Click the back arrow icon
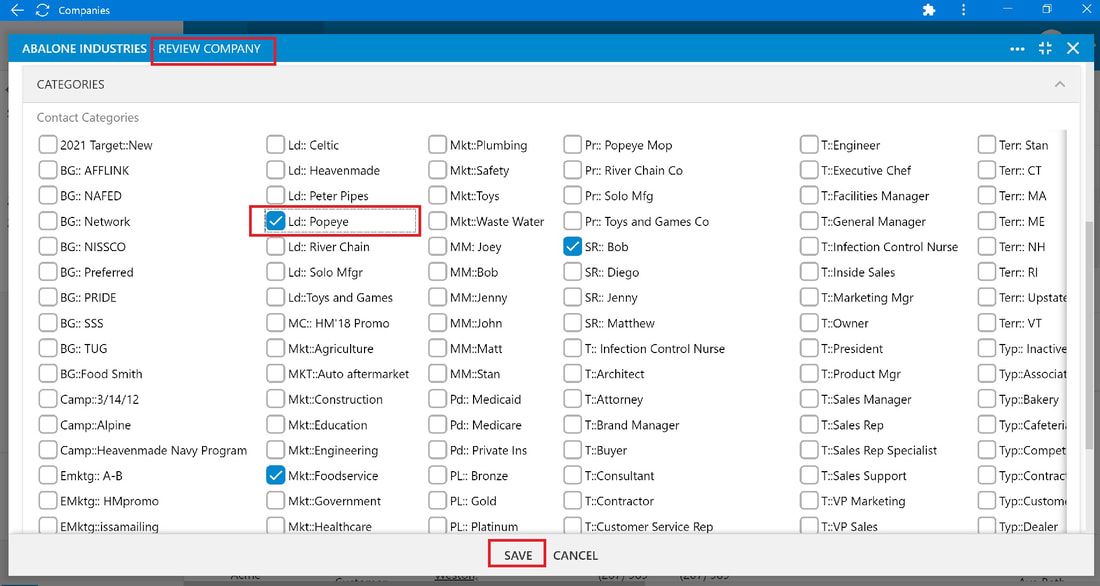This screenshot has height=586, width=1100. pyautogui.click(x=17, y=10)
